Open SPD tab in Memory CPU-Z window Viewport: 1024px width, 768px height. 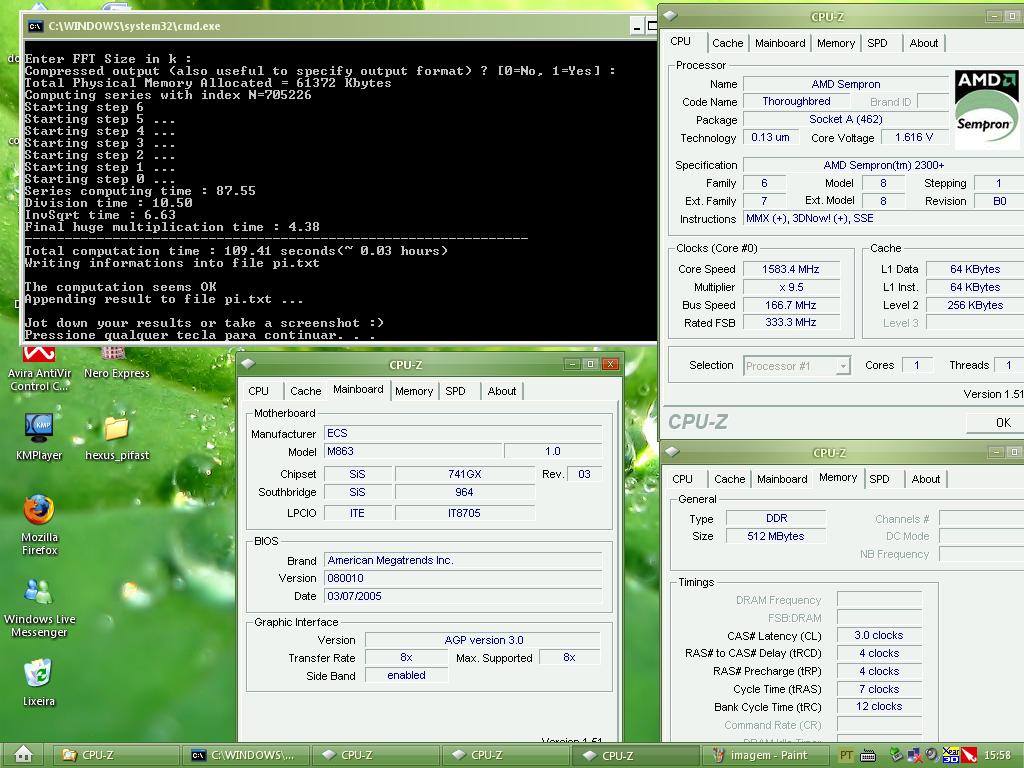[x=879, y=479]
